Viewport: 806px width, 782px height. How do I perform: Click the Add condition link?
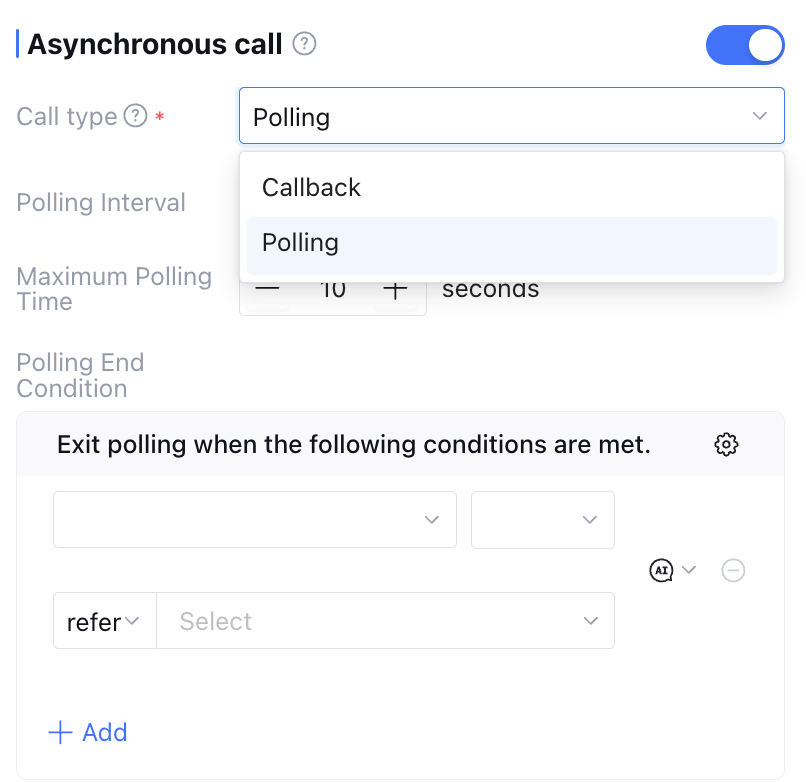pyautogui.click(x=104, y=733)
